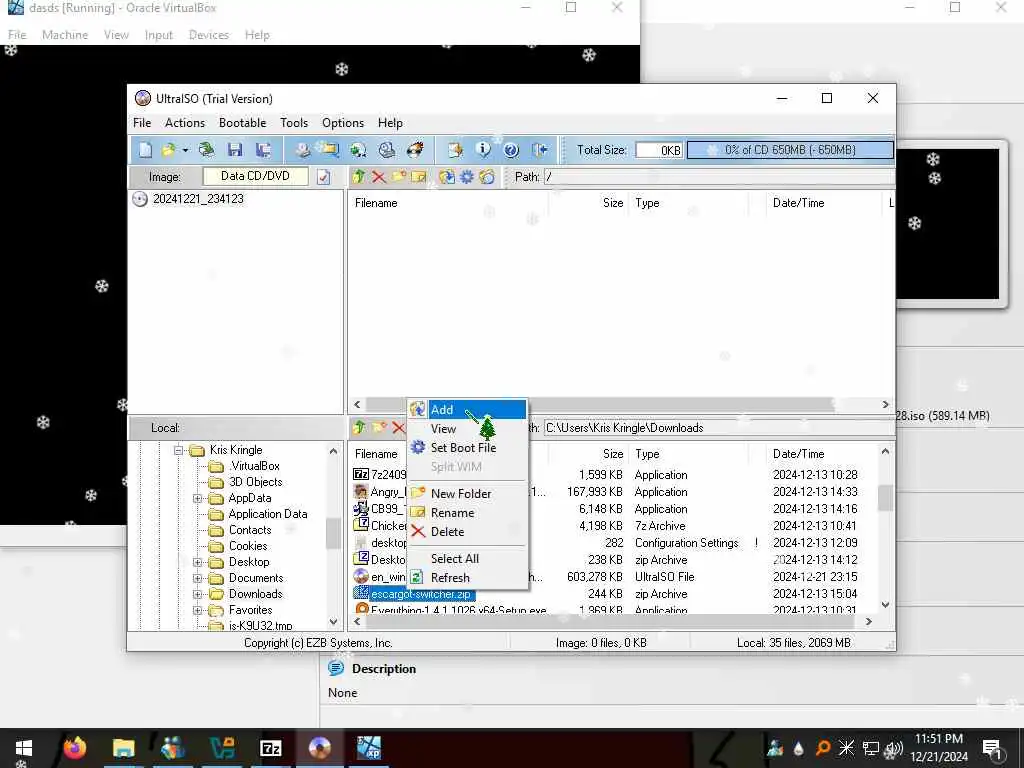This screenshot has height=768, width=1024.
Task: Choose Select All in the context menu
Action: [468, 559]
